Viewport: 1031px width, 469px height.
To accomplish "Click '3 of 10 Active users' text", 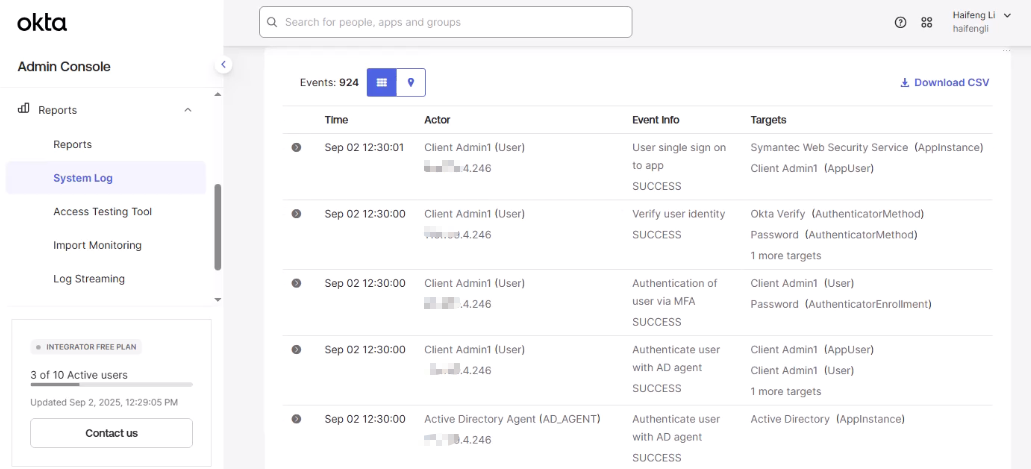I will [x=79, y=375].
